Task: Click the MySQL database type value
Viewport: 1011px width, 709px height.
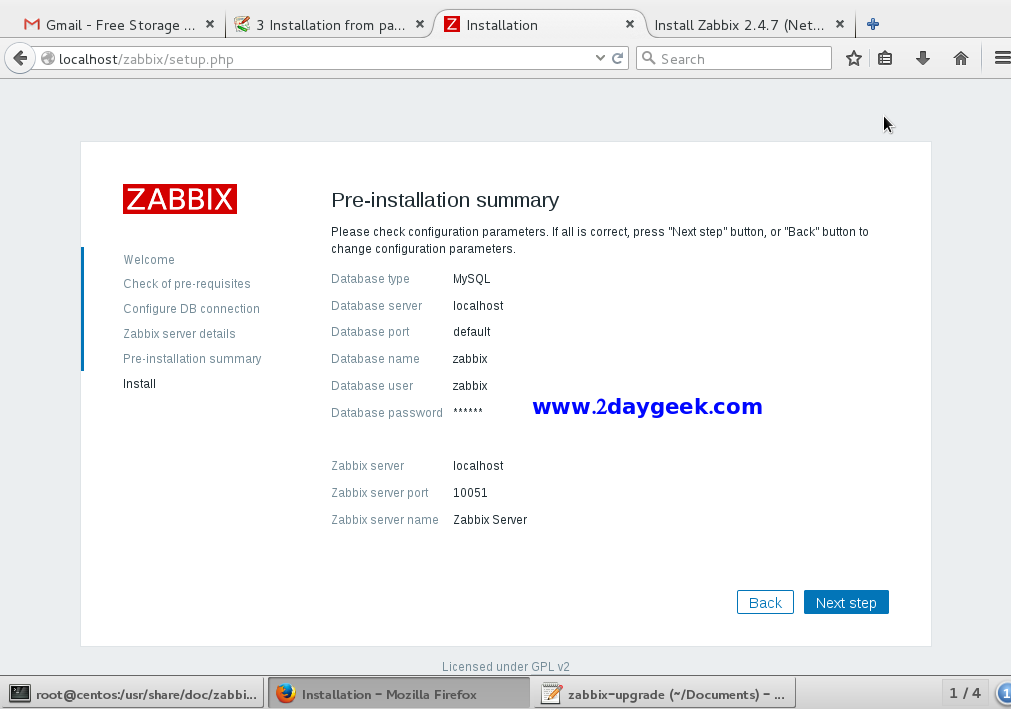Action: point(471,279)
